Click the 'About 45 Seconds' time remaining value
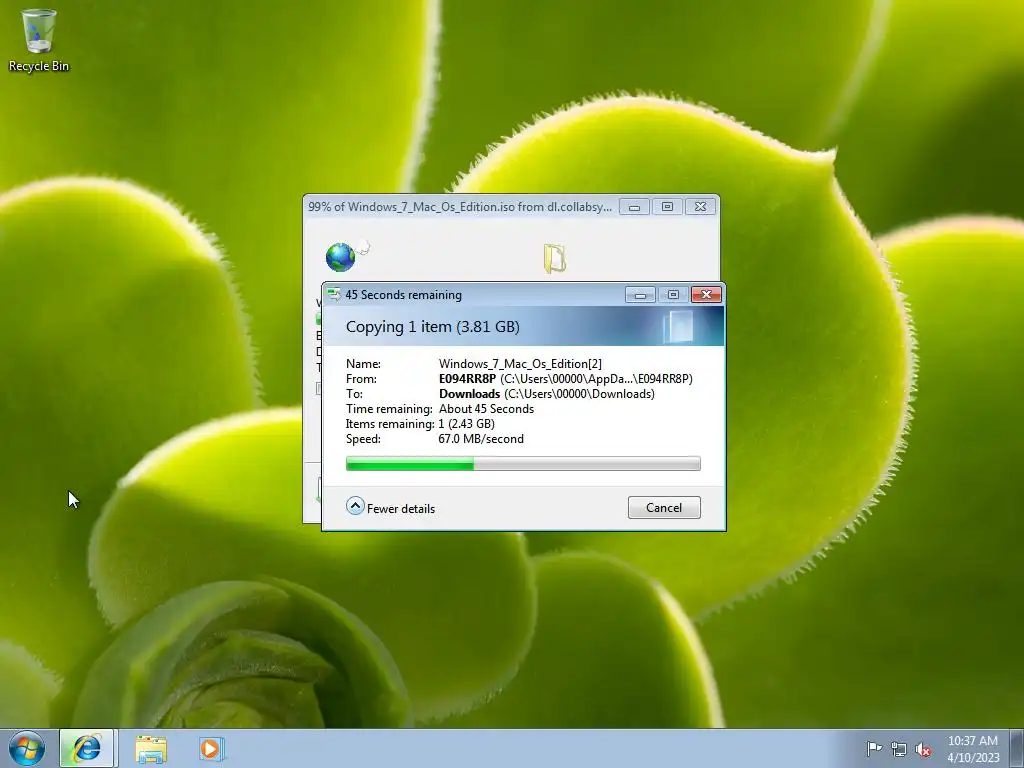 tap(487, 409)
